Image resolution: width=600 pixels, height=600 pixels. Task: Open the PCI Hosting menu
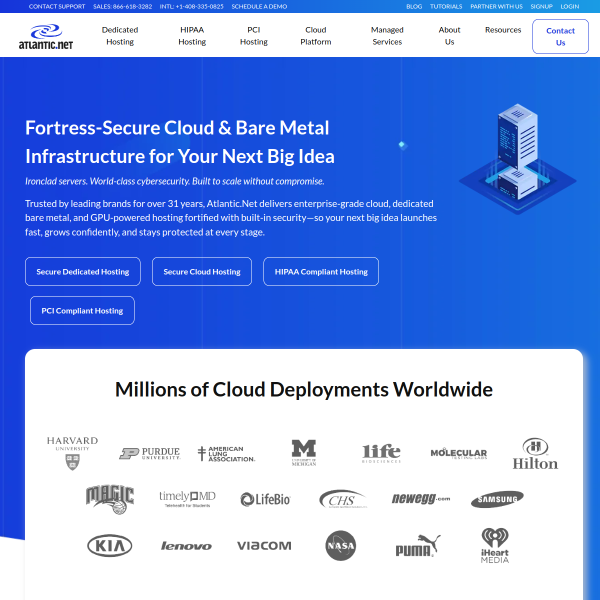[x=254, y=36]
